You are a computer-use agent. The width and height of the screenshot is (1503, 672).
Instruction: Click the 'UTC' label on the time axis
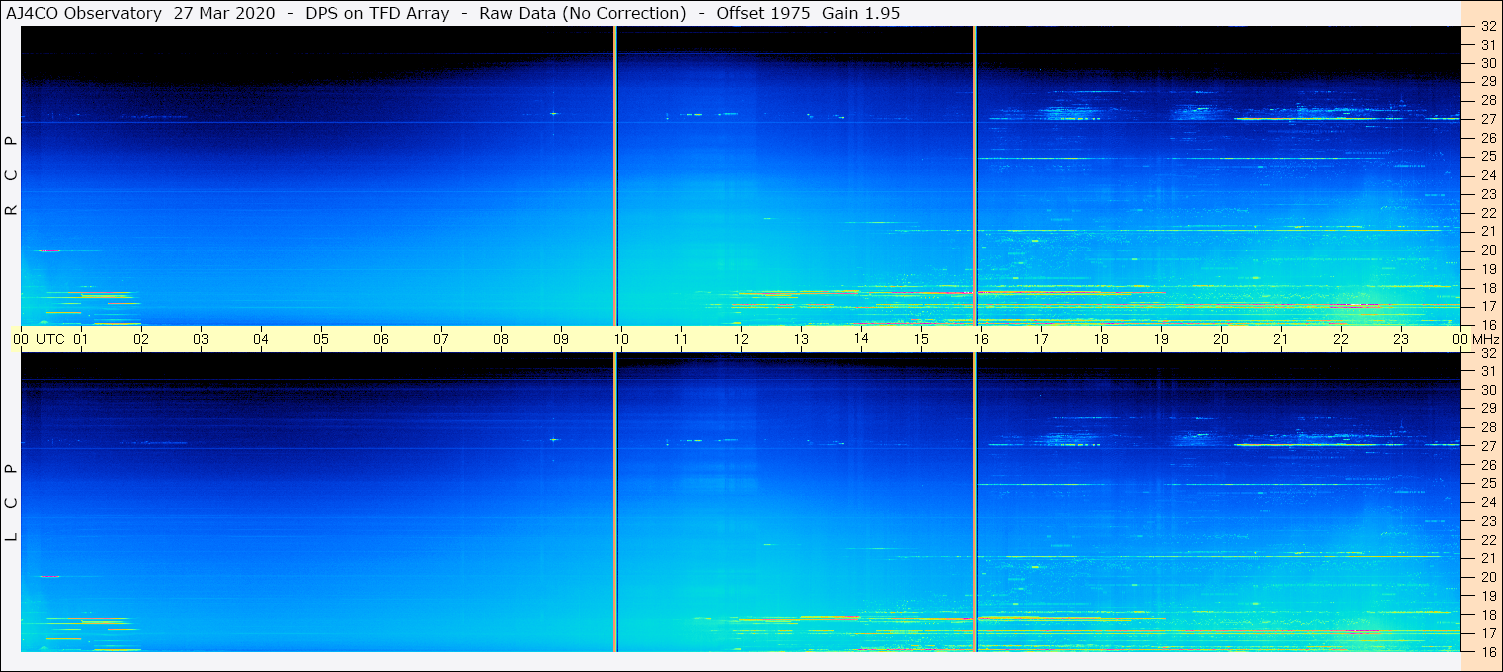pos(50,339)
